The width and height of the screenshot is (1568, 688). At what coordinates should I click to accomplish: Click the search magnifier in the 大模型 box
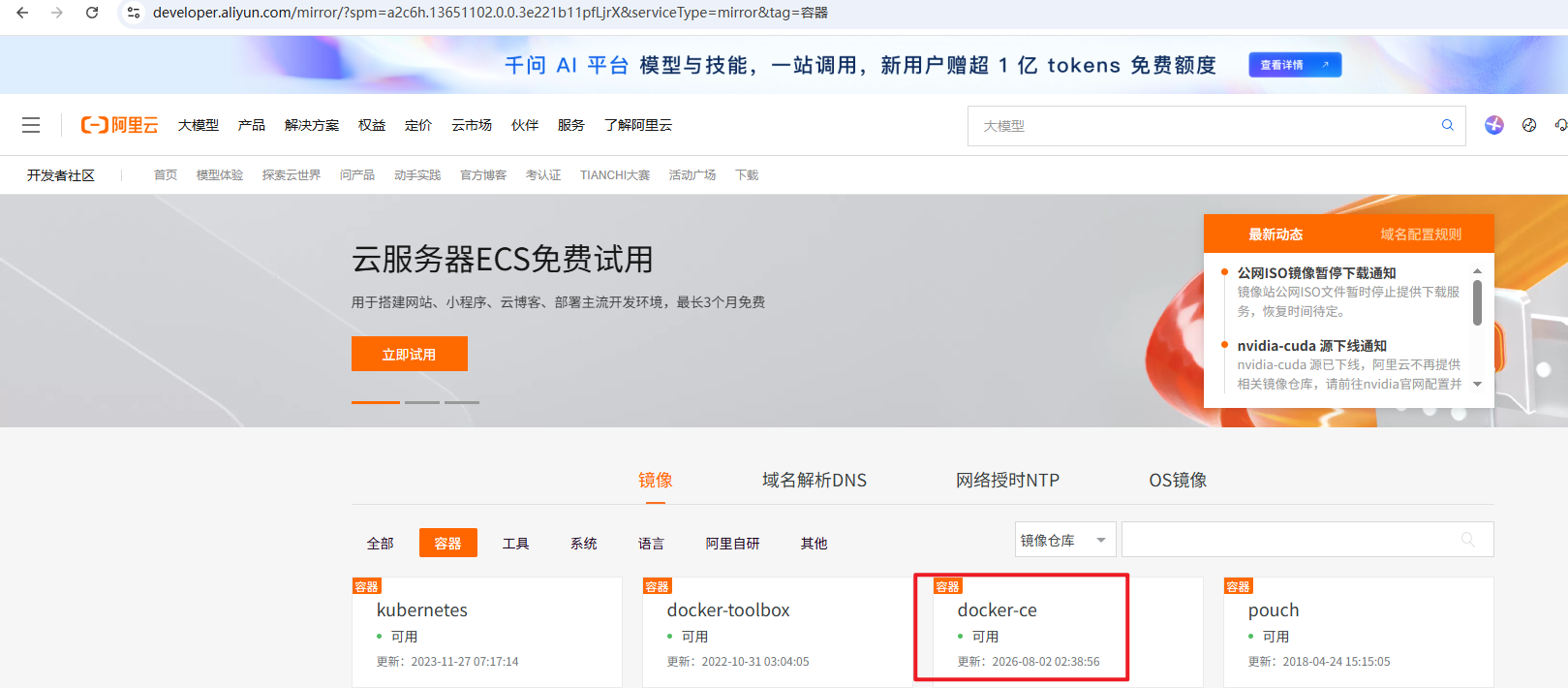pyautogui.click(x=1448, y=125)
